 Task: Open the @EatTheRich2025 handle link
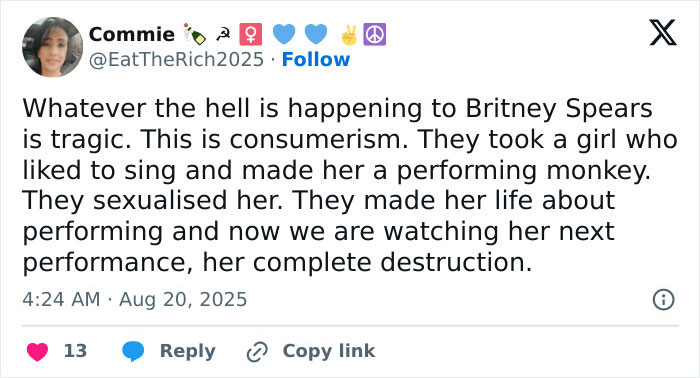(x=176, y=59)
